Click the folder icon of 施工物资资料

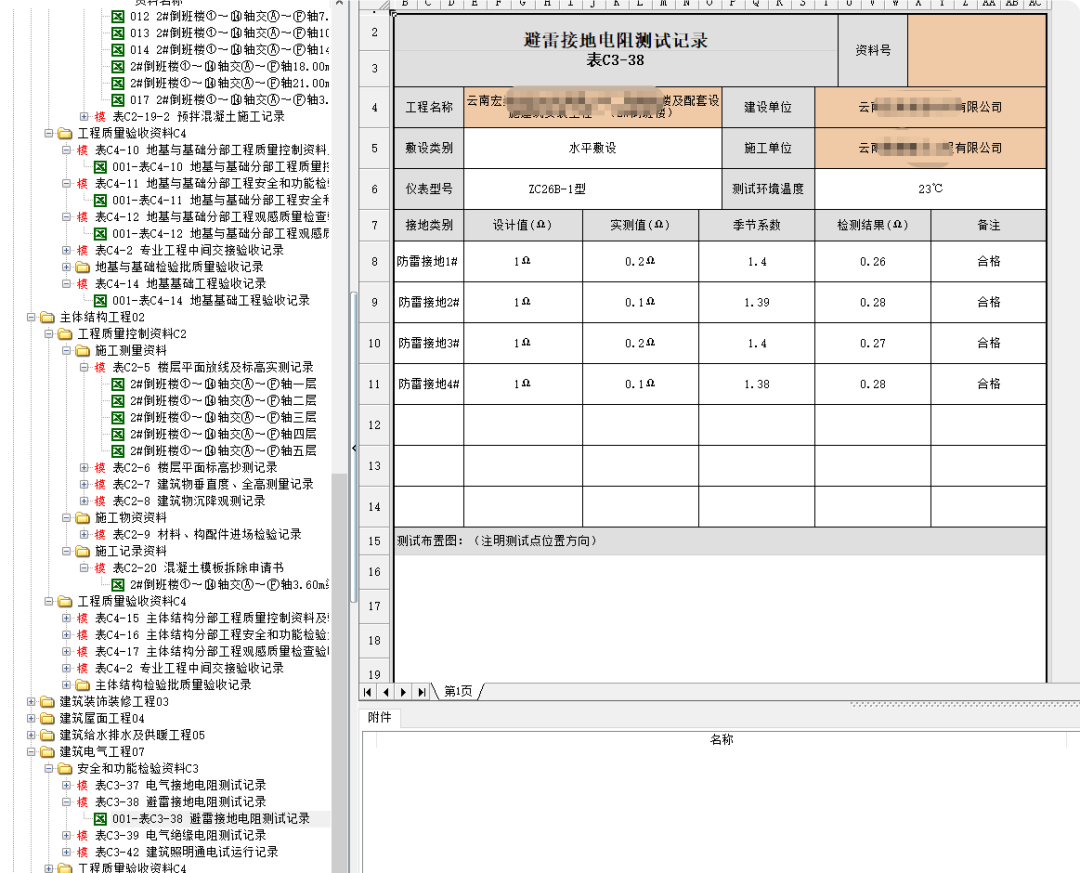point(83,517)
